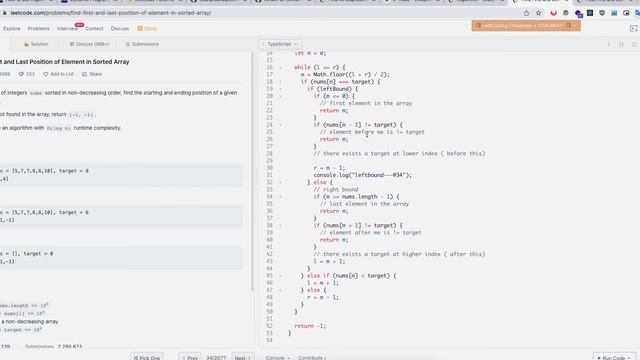
Task: Click the problem description scrollbar
Action: [252, 171]
